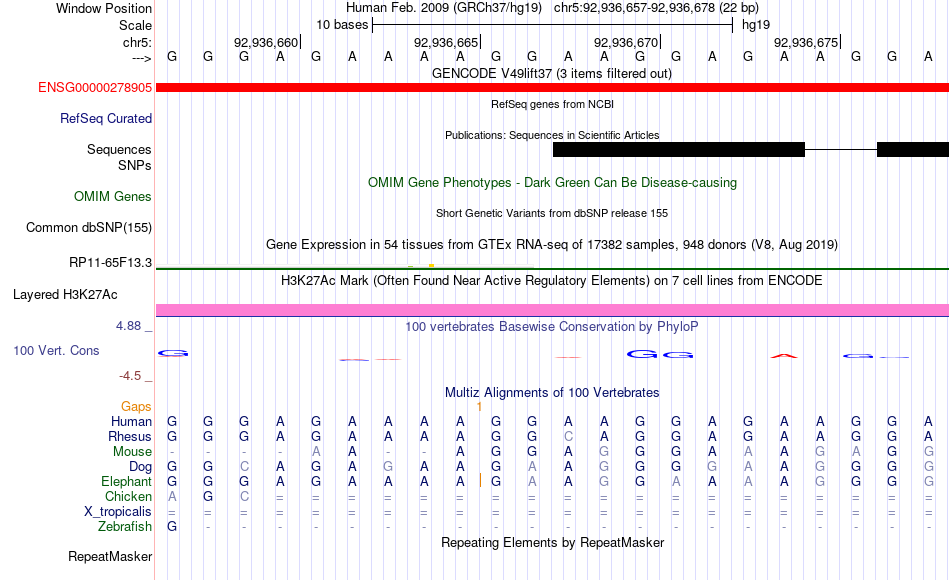This screenshot has width=950, height=580.
Task: Click the G base in Zebrafish row
Action: [x=172, y=526]
